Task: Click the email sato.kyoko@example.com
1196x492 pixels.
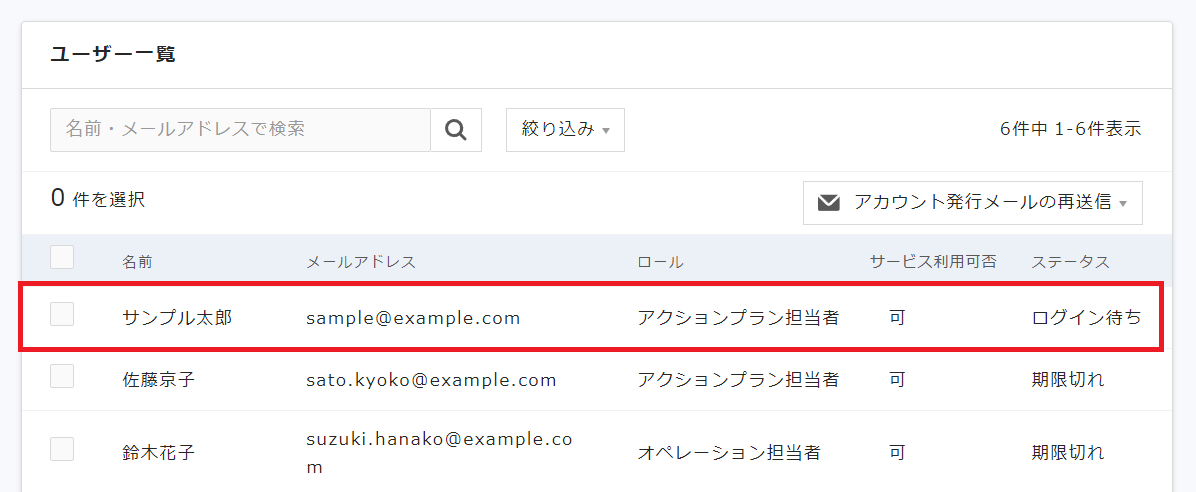Action: pos(432,379)
